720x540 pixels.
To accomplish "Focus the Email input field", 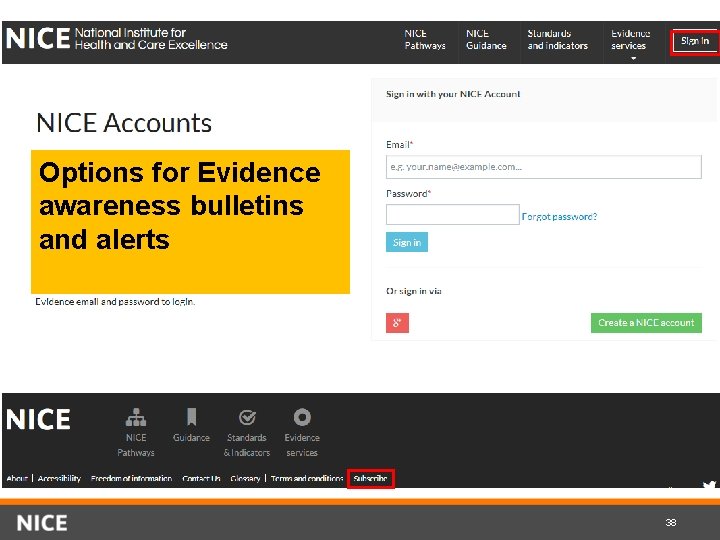I will 544,167.
